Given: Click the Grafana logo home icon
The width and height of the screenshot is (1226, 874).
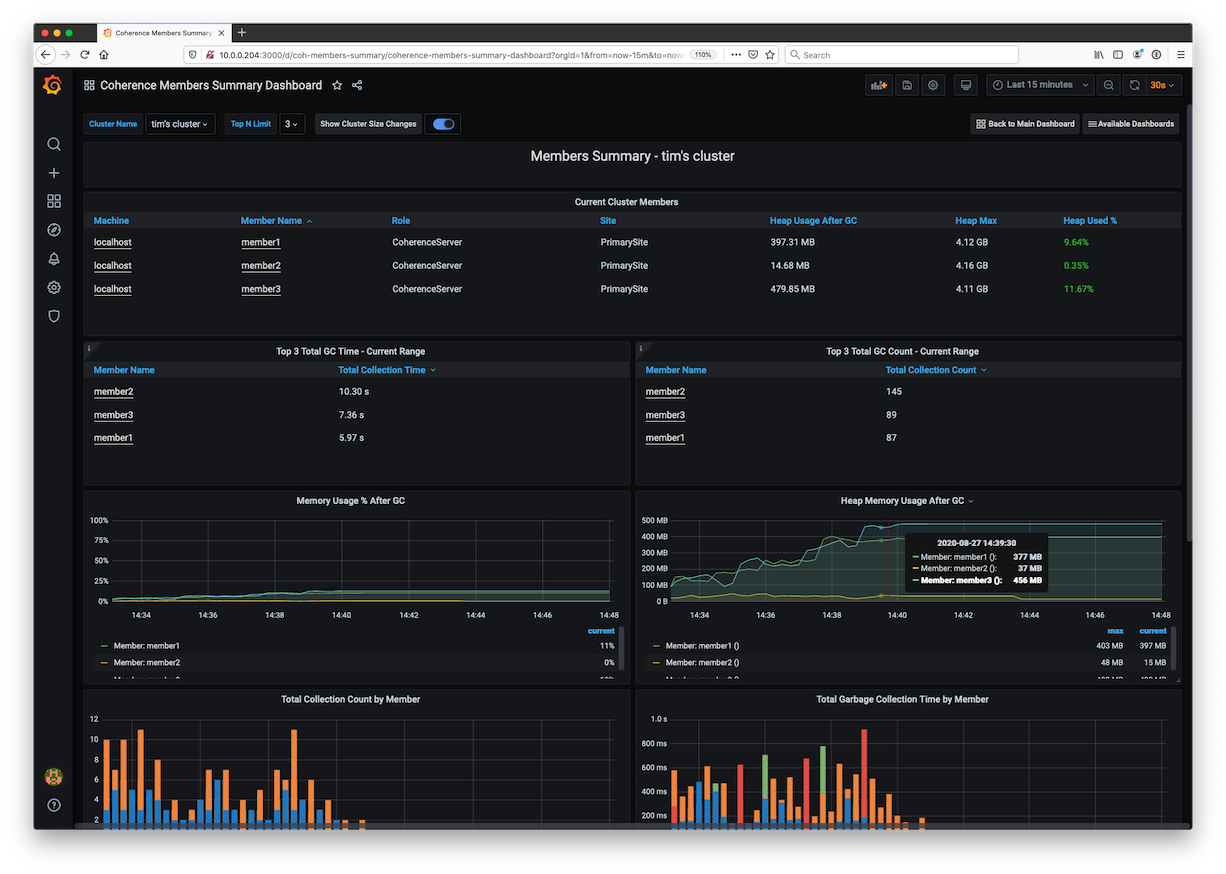Looking at the screenshot, I should pyautogui.click(x=53, y=86).
